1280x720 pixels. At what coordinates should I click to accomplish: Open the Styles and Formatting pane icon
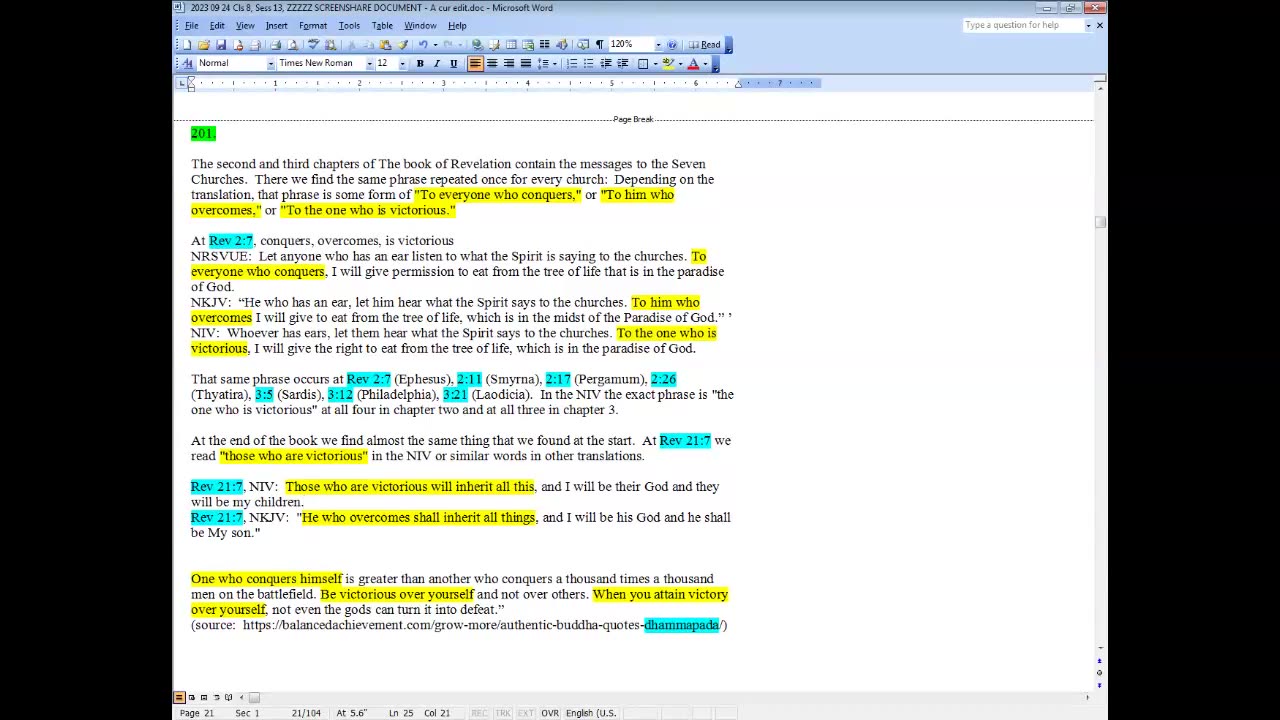pyautogui.click(x=188, y=63)
